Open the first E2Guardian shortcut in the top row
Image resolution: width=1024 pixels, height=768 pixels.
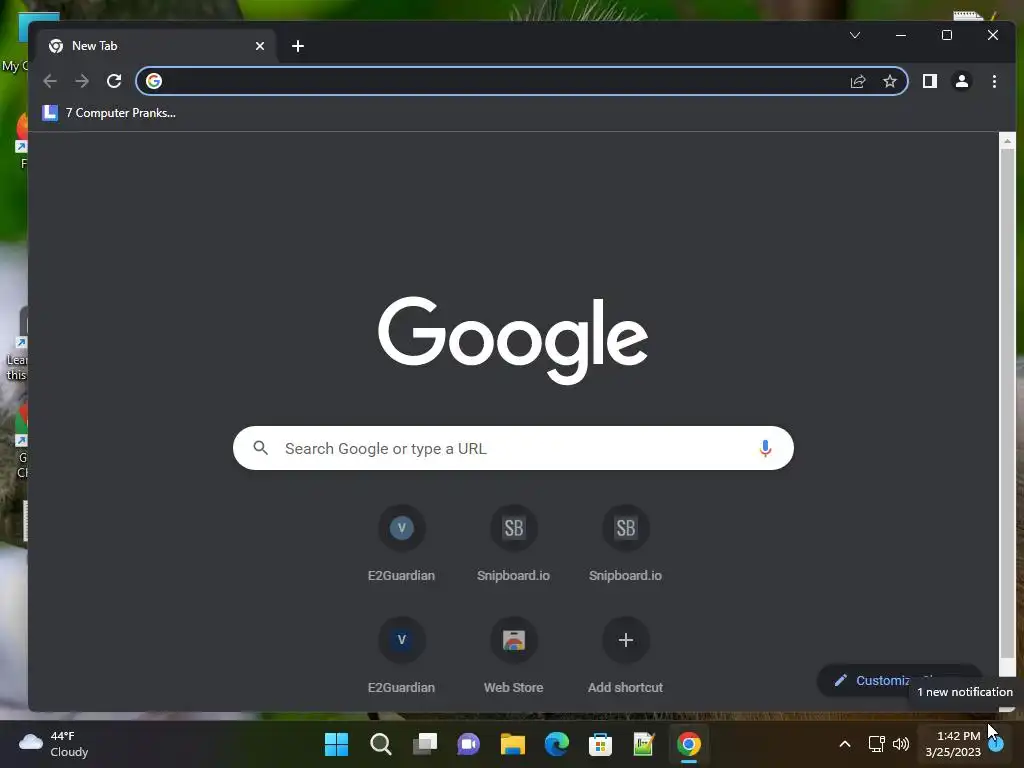(402, 543)
